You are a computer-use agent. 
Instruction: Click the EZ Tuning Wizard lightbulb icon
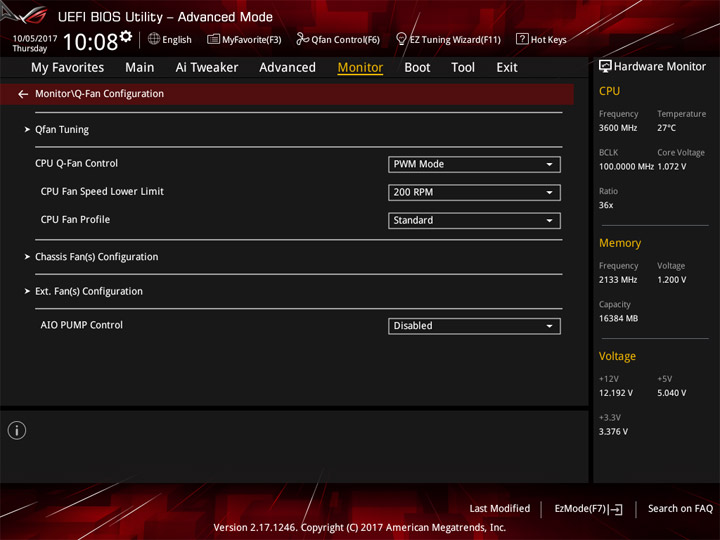401,39
